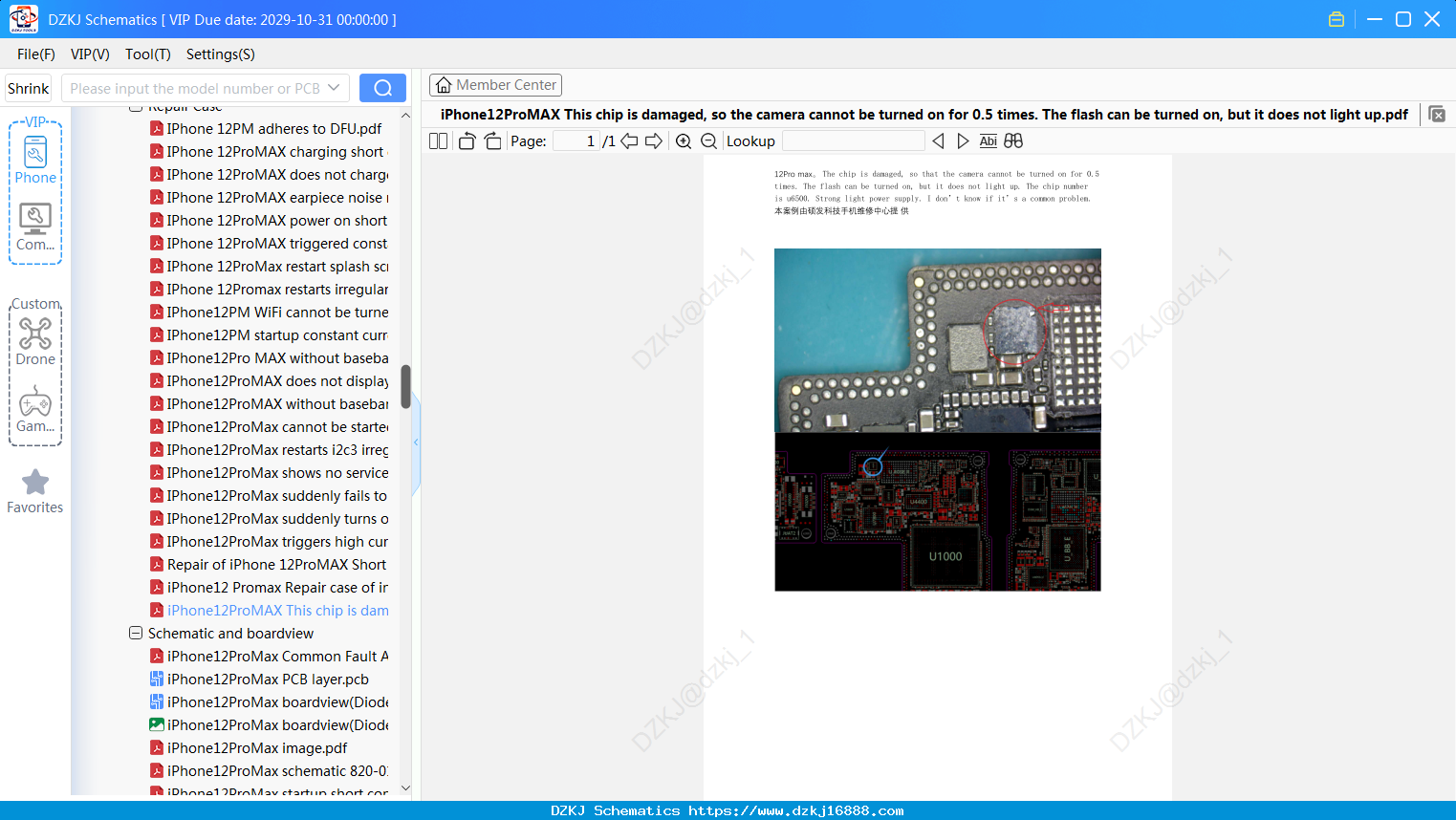Open the Tool(T) menu
1456x820 pixels.
(x=148, y=54)
